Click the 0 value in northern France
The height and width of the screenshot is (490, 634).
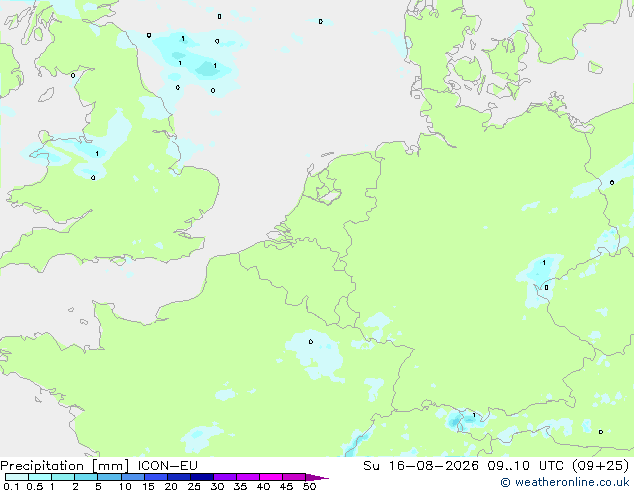[x=311, y=342]
